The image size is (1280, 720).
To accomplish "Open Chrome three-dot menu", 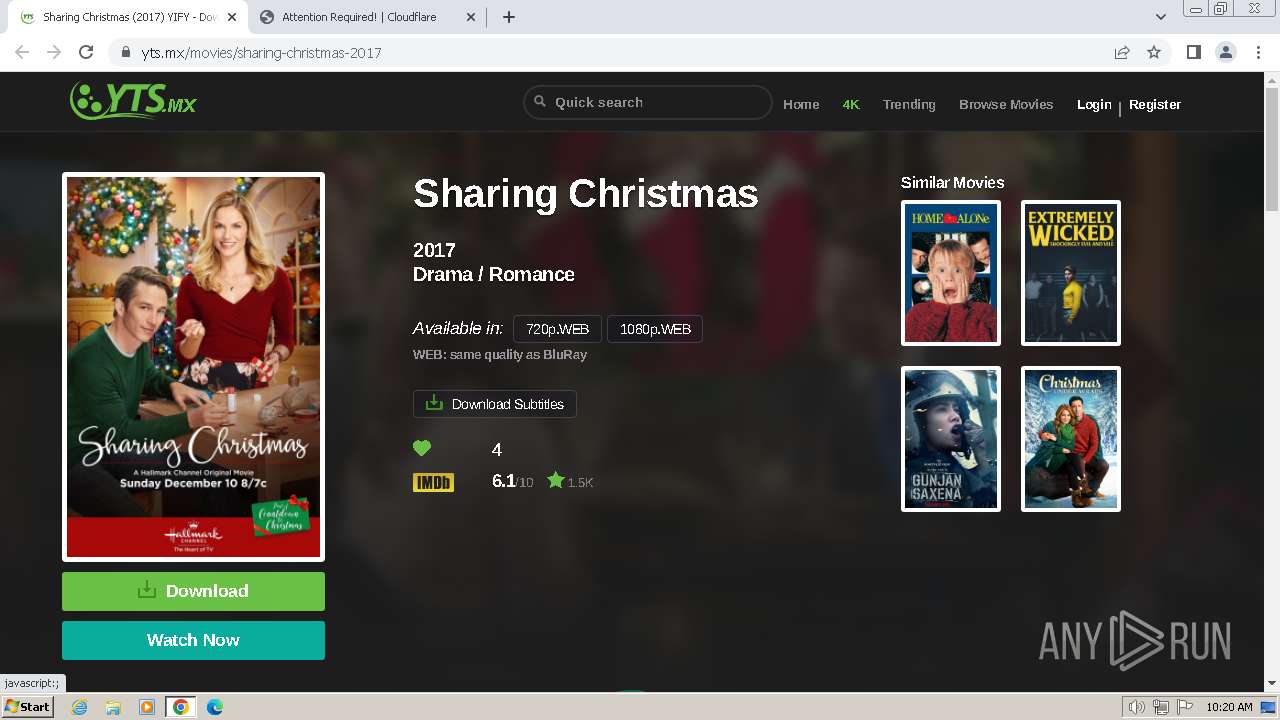I will (1258, 52).
